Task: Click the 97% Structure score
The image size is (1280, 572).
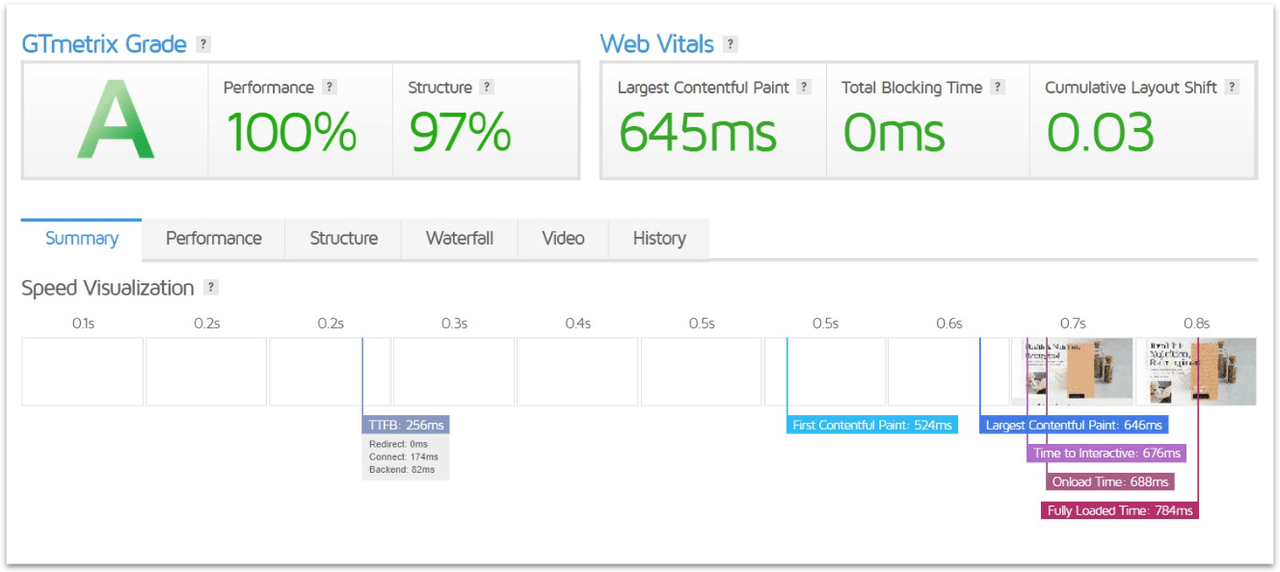Action: (460, 132)
